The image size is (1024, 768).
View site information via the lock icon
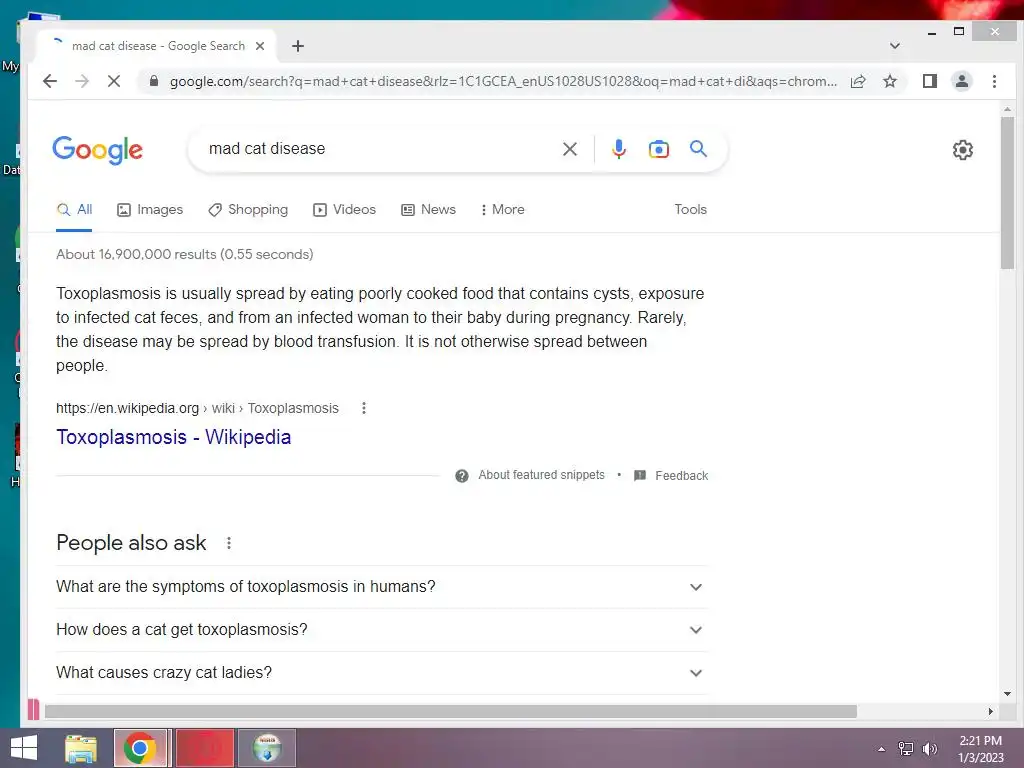point(154,81)
